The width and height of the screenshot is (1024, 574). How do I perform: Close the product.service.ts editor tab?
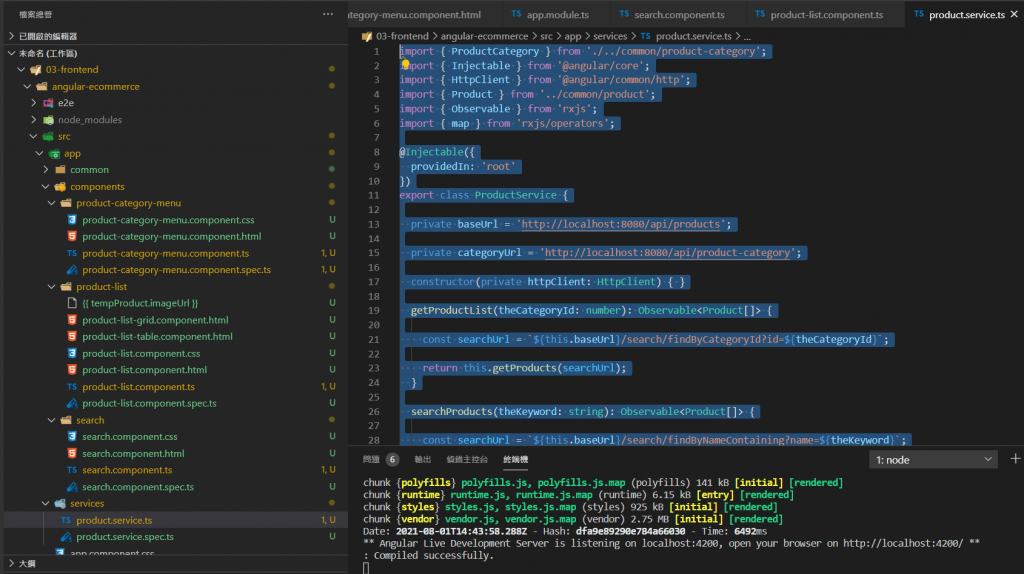(x=1014, y=15)
